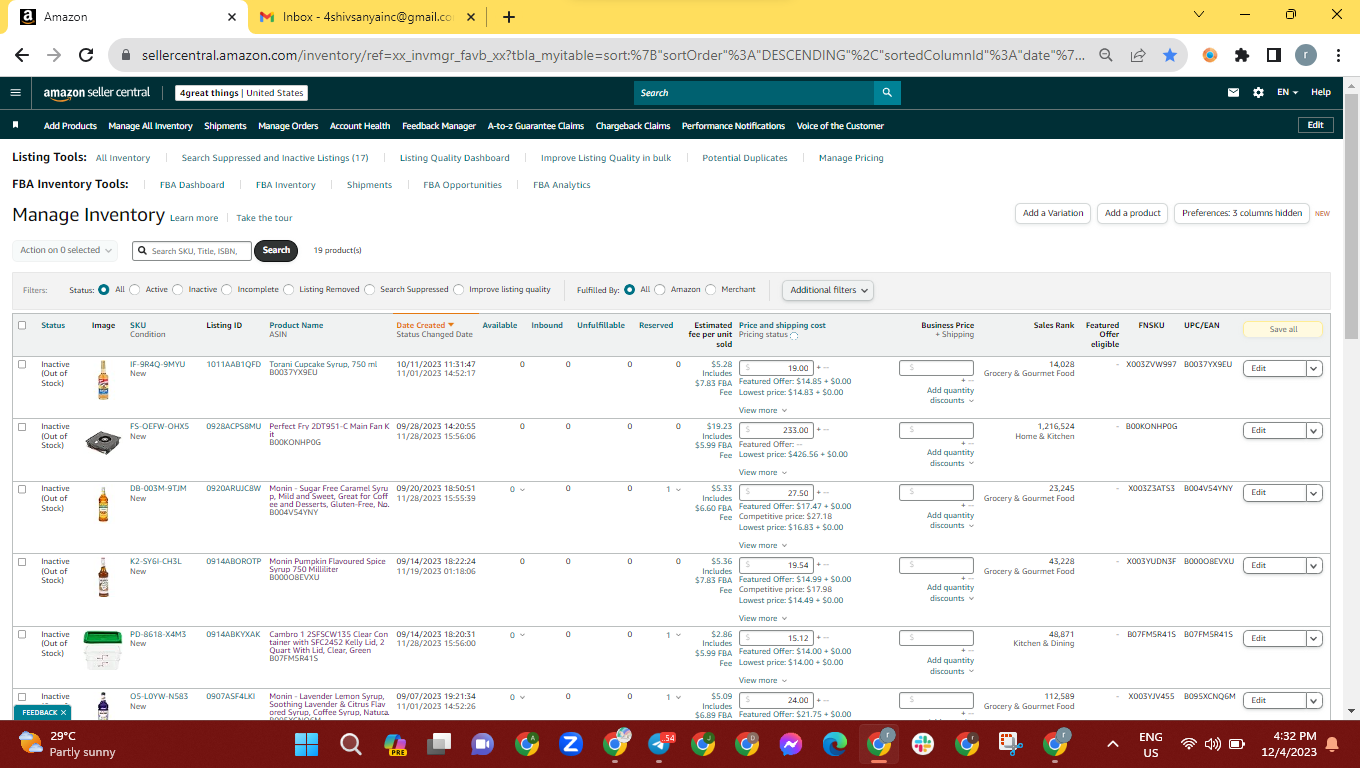This screenshot has height=768, width=1360.
Task: Click the magnifier button beside top search bar
Action: pos(887,93)
